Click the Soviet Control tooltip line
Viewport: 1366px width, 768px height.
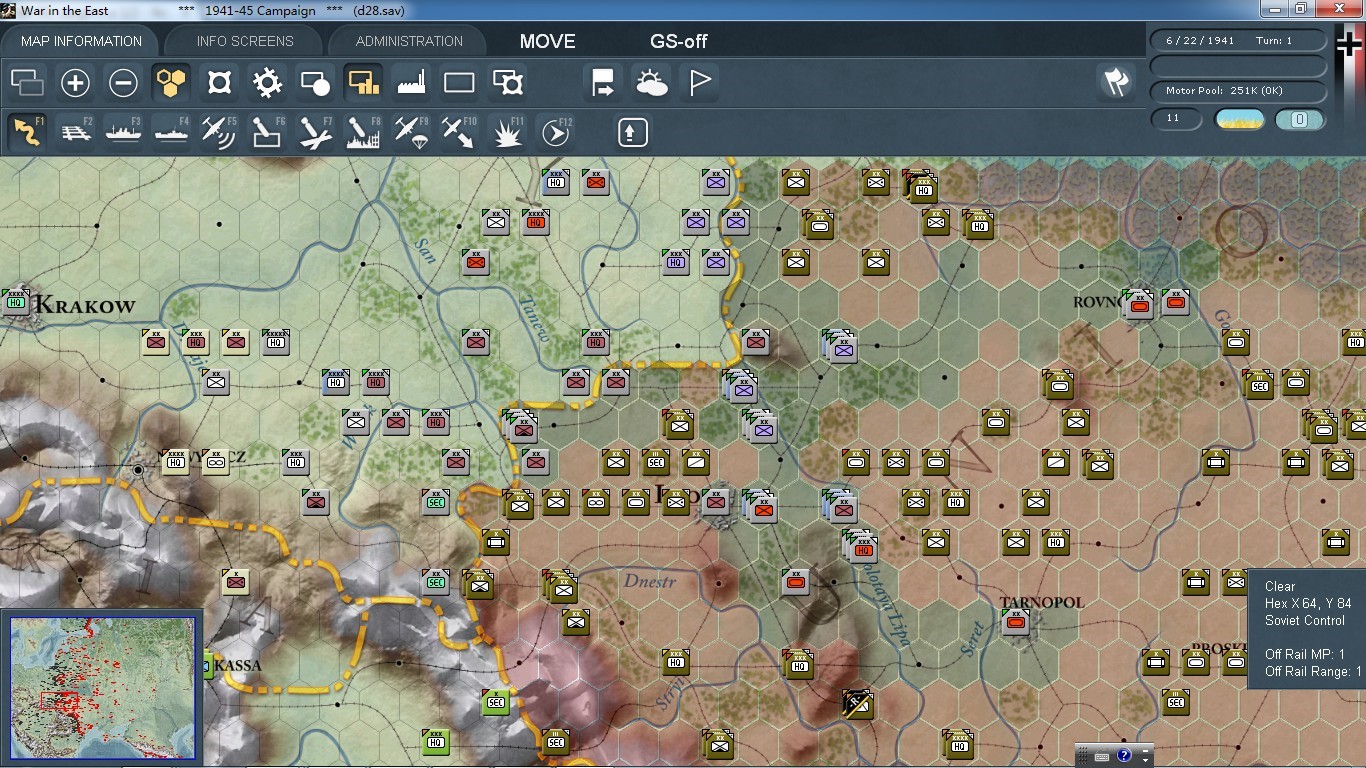pos(1305,620)
